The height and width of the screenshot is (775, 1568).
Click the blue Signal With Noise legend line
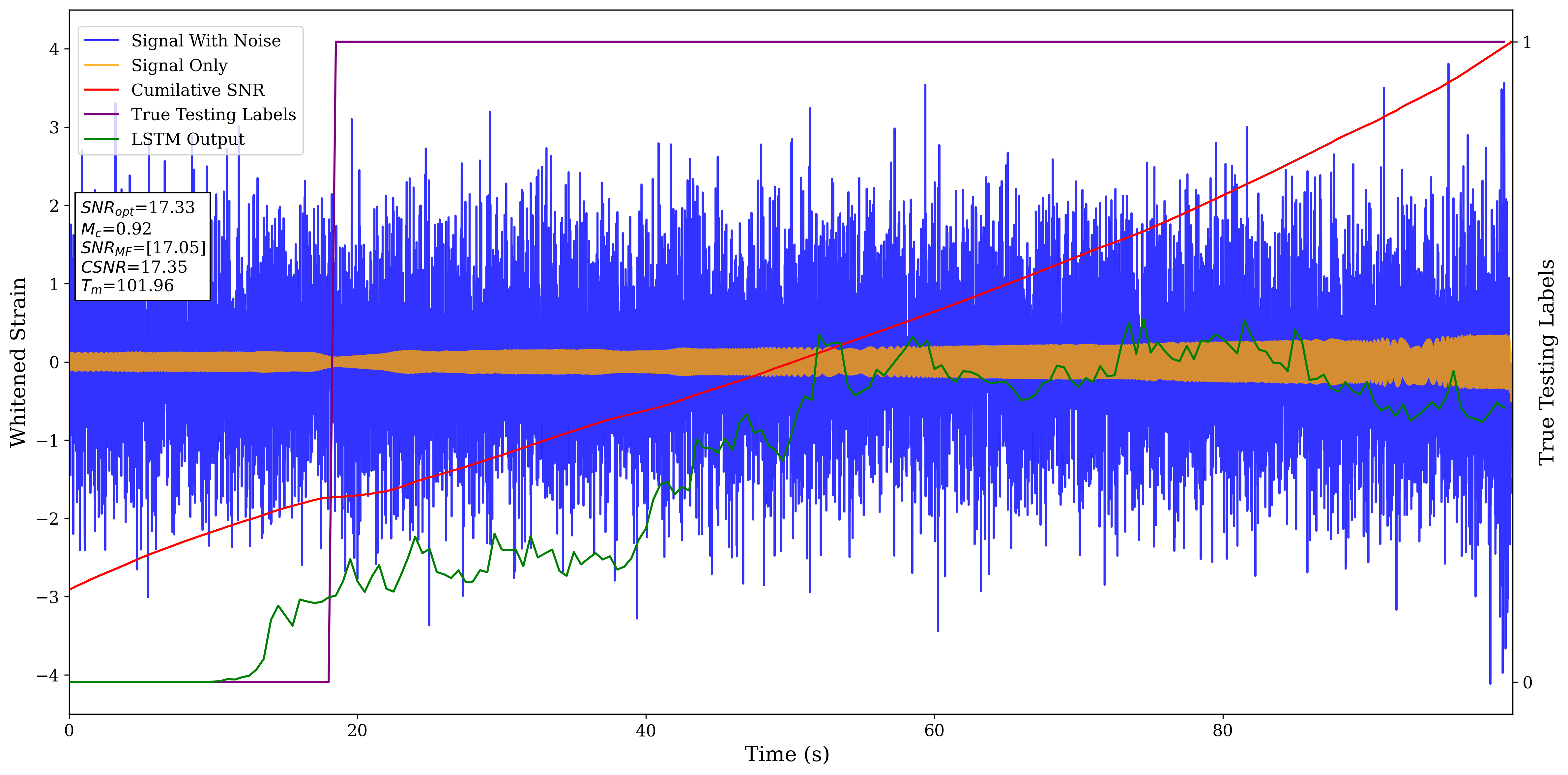pos(101,41)
